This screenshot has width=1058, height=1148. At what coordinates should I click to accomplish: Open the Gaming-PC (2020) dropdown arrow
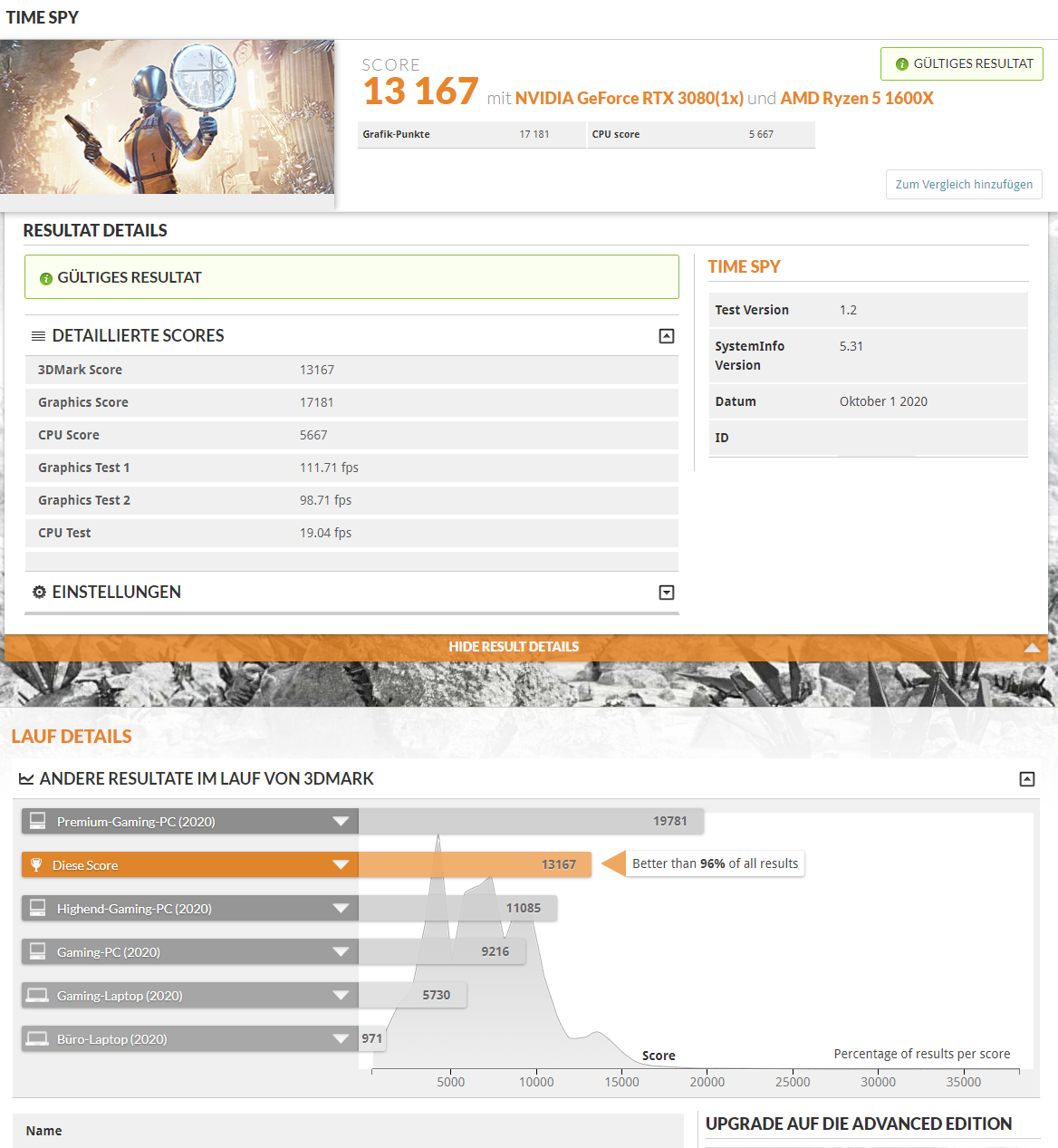pos(341,952)
